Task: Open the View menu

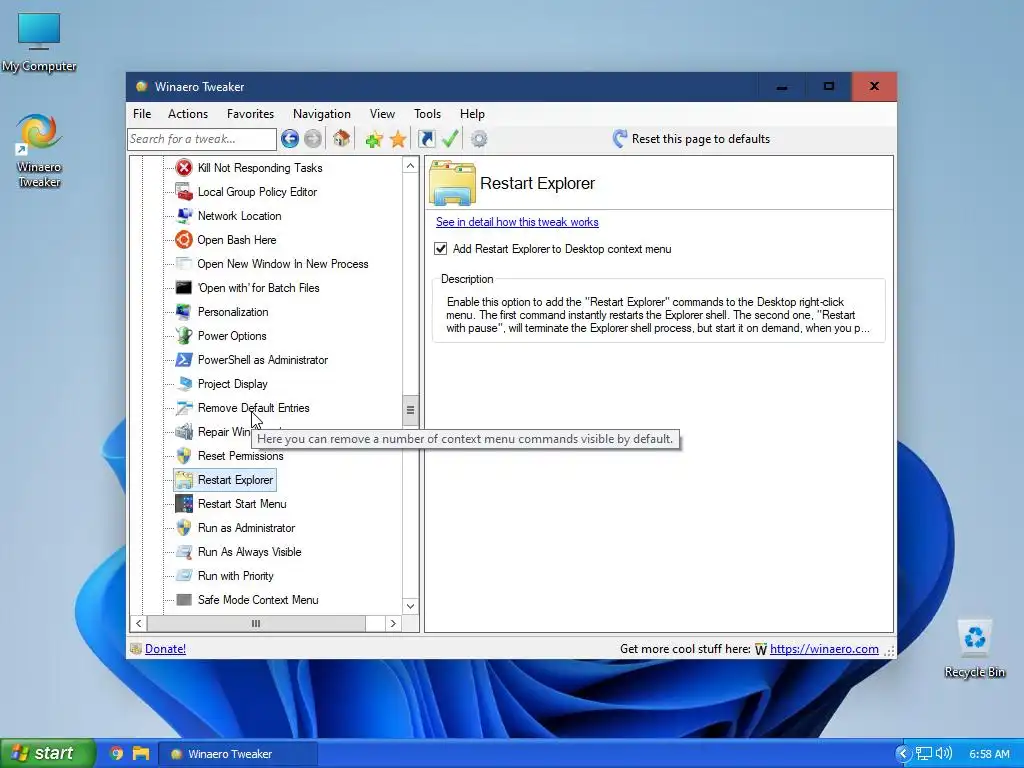Action: (382, 114)
